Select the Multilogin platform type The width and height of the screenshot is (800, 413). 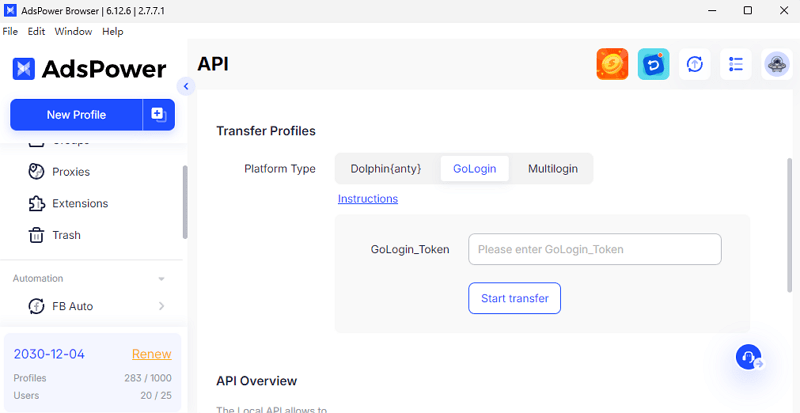pos(552,169)
